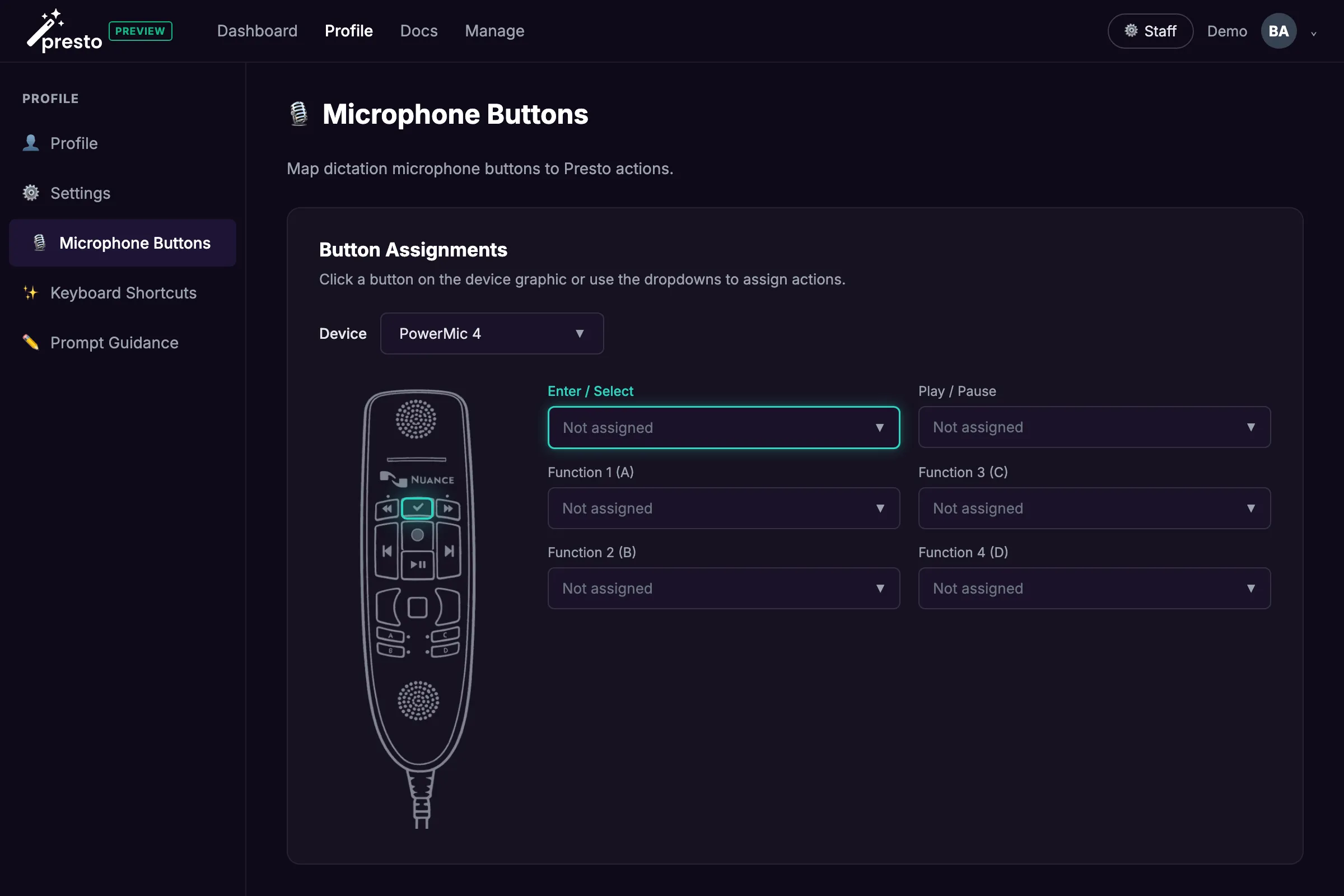Click the fast-forward button on the device graphic
Screen dimensions: 1344x896
tap(448, 508)
